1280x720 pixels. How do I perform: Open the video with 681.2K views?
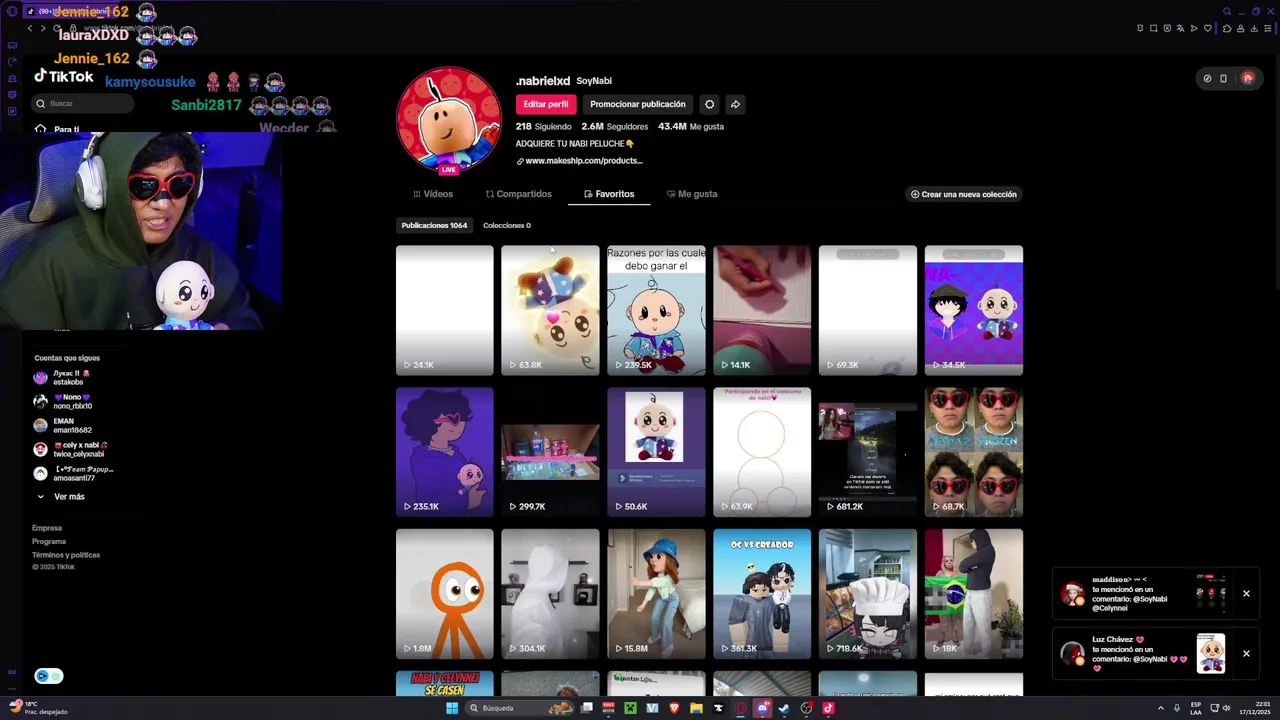pyautogui.click(x=868, y=452)
